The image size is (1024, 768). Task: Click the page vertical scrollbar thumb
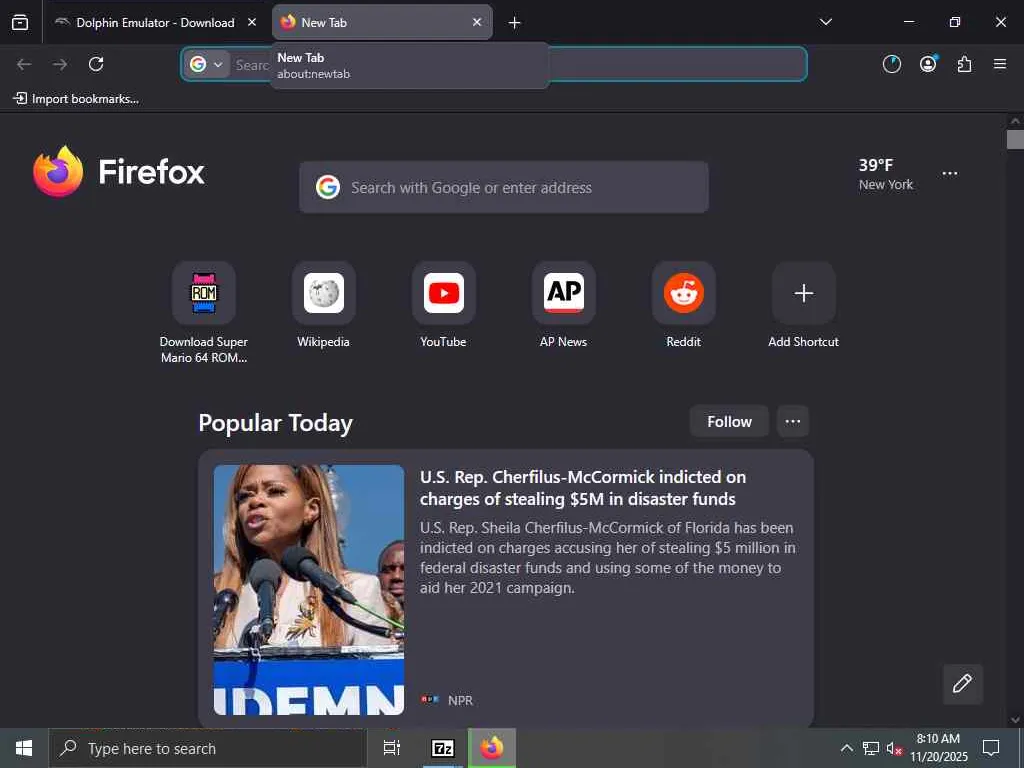coord(1015,140)
